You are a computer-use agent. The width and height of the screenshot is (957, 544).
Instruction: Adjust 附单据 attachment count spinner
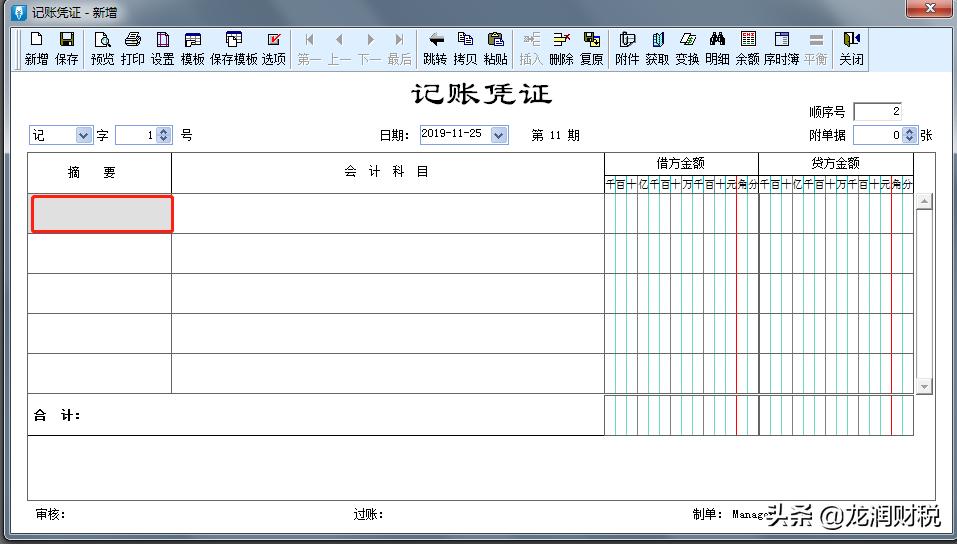click(909, 135)
